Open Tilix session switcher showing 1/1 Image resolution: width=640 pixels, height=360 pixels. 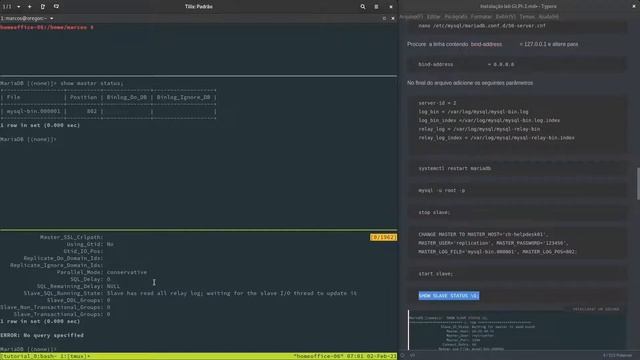[7, 7]
